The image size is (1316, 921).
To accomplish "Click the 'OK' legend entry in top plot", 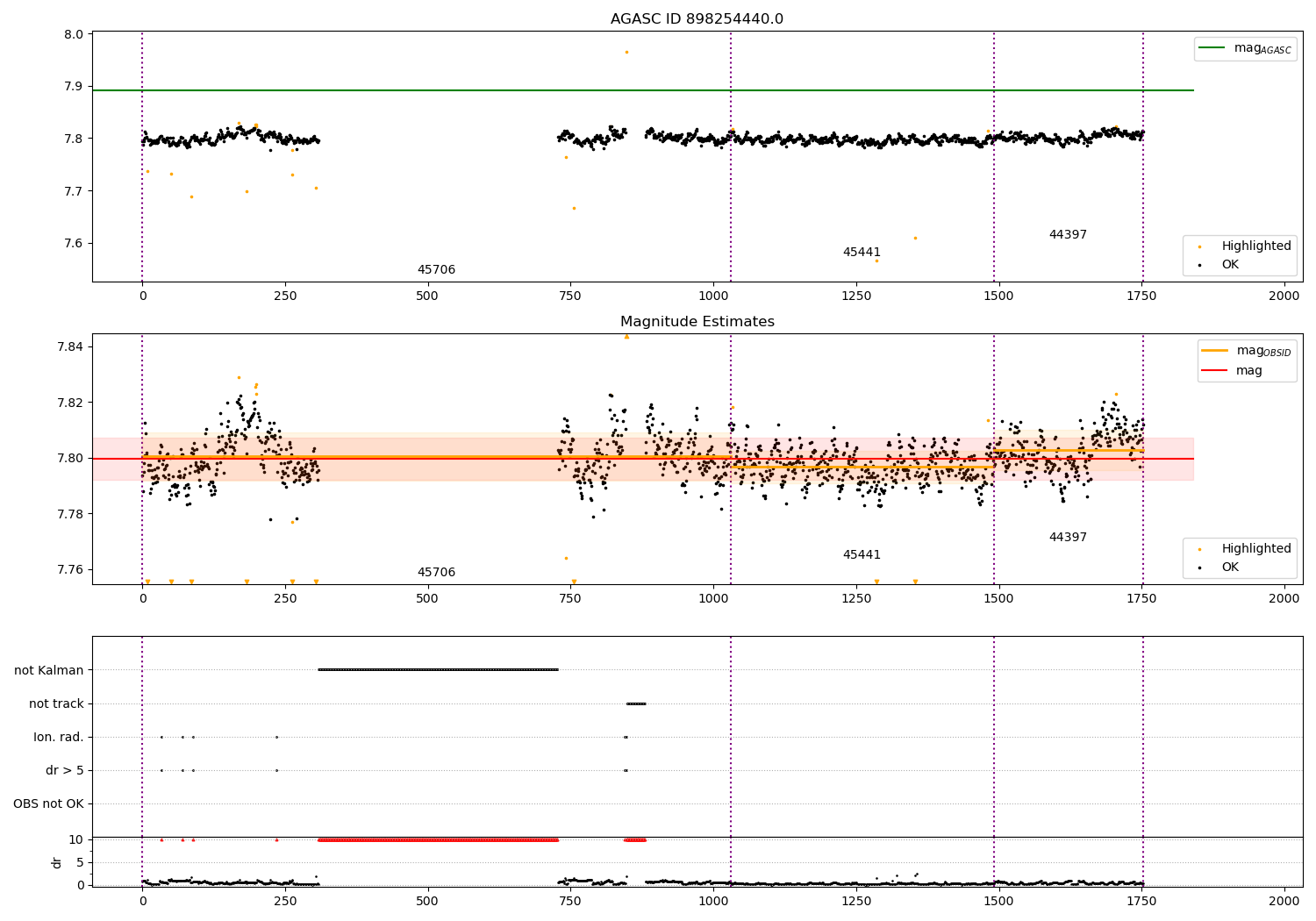I will point(1218,264).
